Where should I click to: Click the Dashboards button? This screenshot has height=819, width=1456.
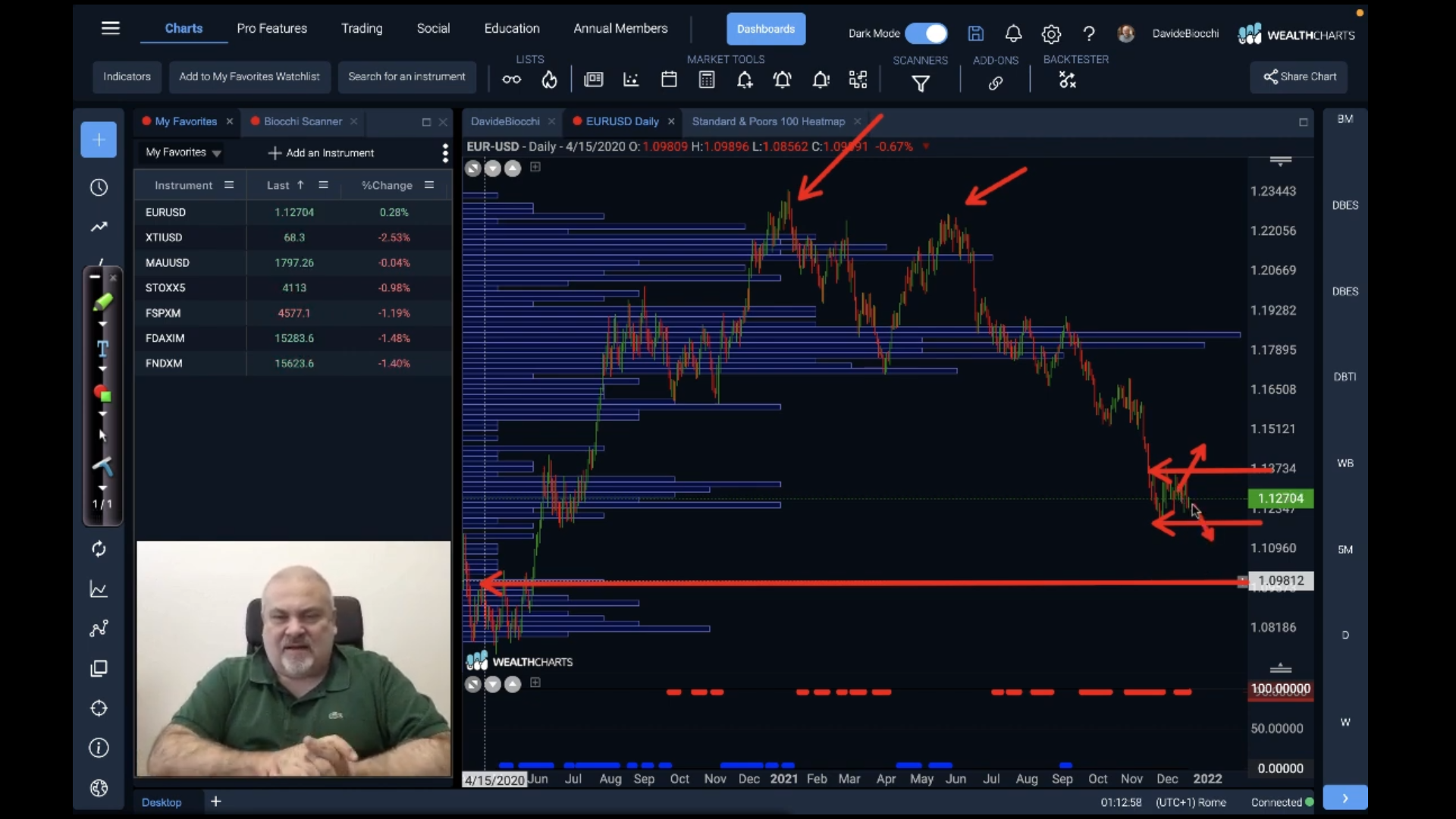pos(766,29)
